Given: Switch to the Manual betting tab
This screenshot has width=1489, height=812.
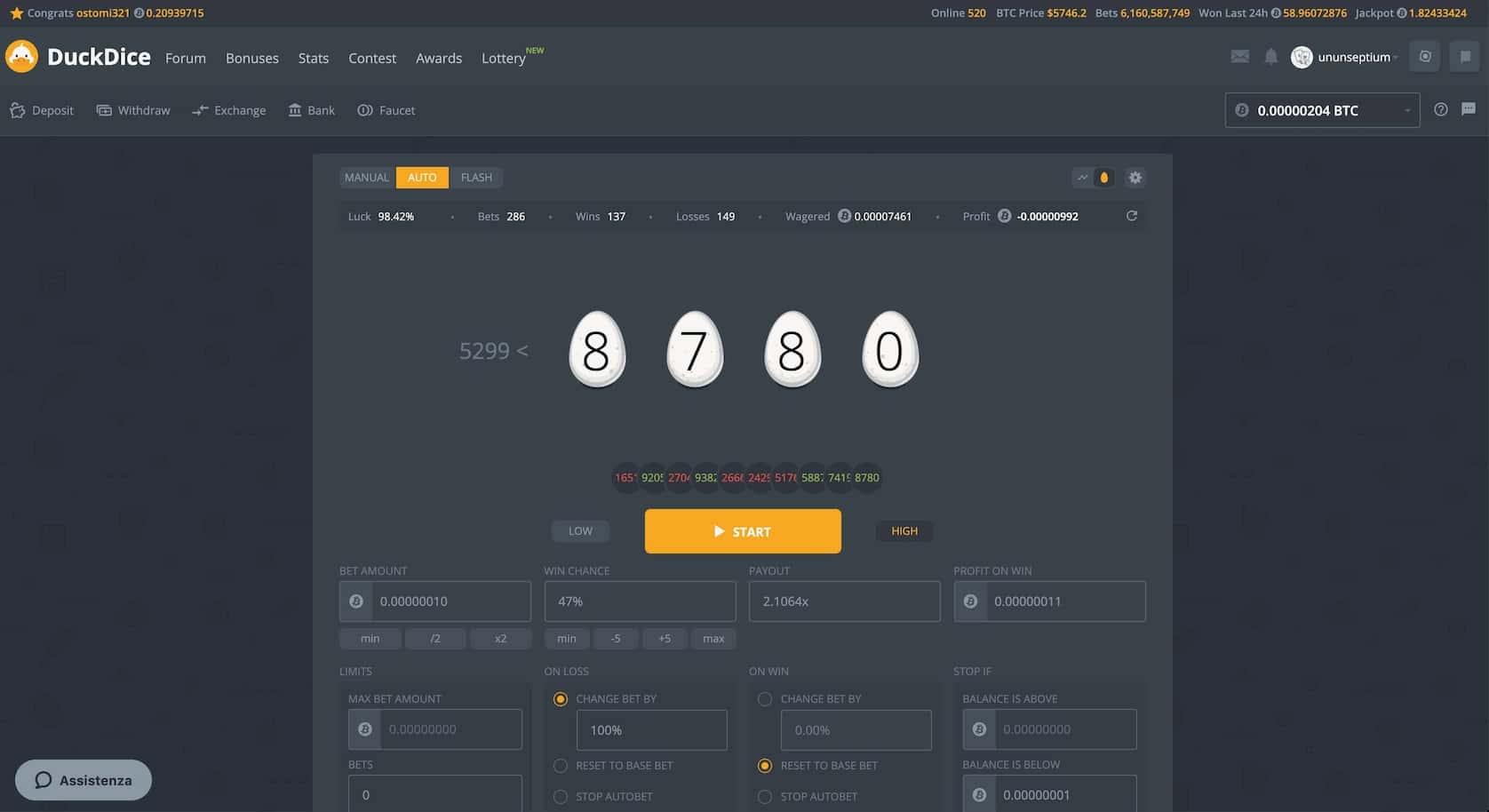Looking at the screenshot, I should (x=366, y=178).
